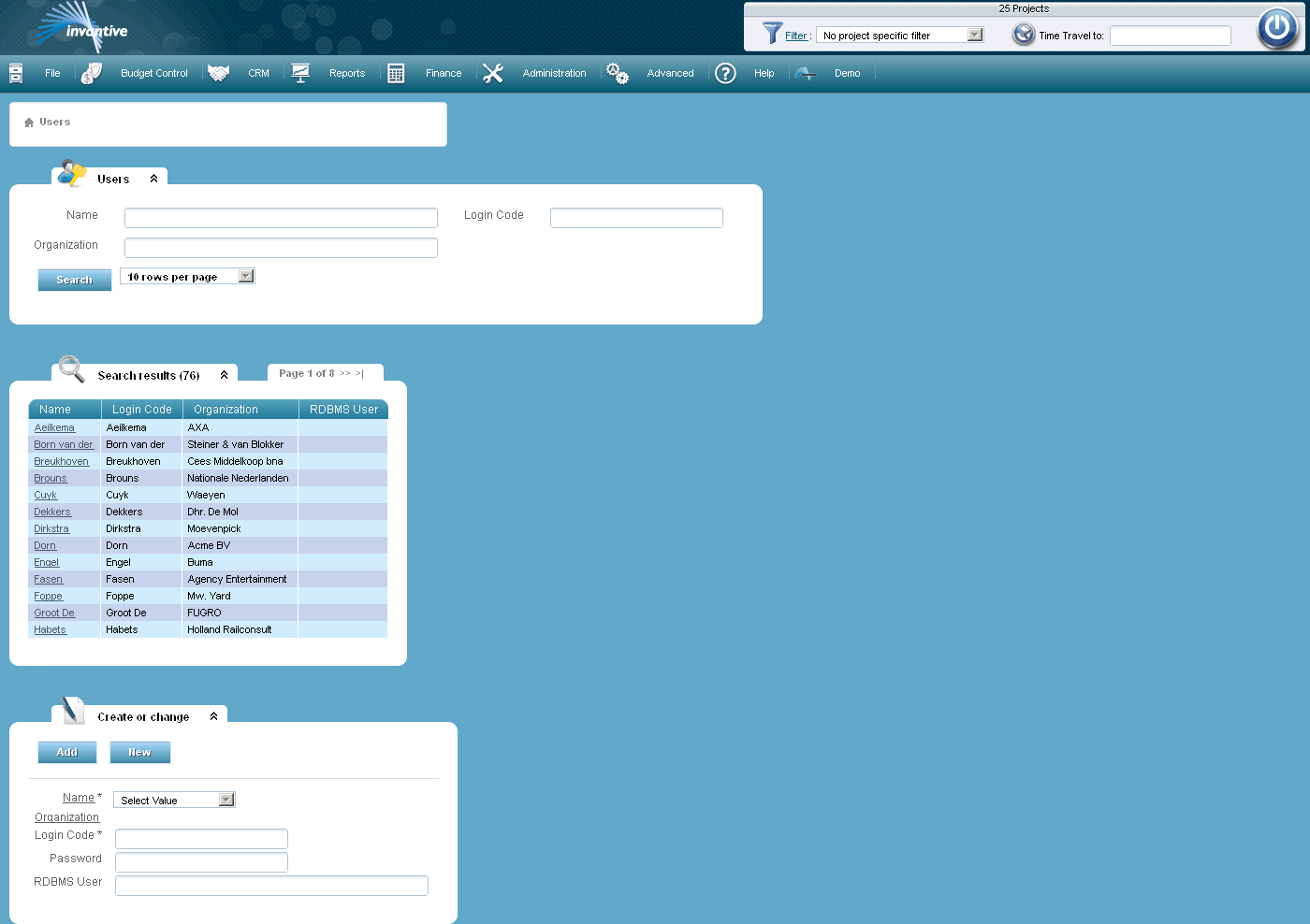Screen dimensions: 1310x924
Task: Click the File cabinet icon
Action: [16, 73]
